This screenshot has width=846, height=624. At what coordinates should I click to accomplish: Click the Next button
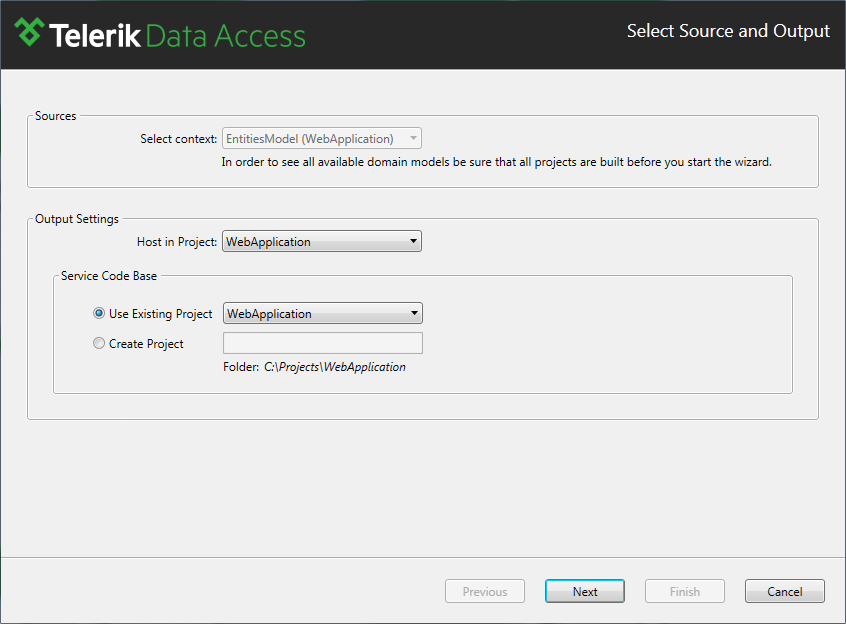[585, 591]
